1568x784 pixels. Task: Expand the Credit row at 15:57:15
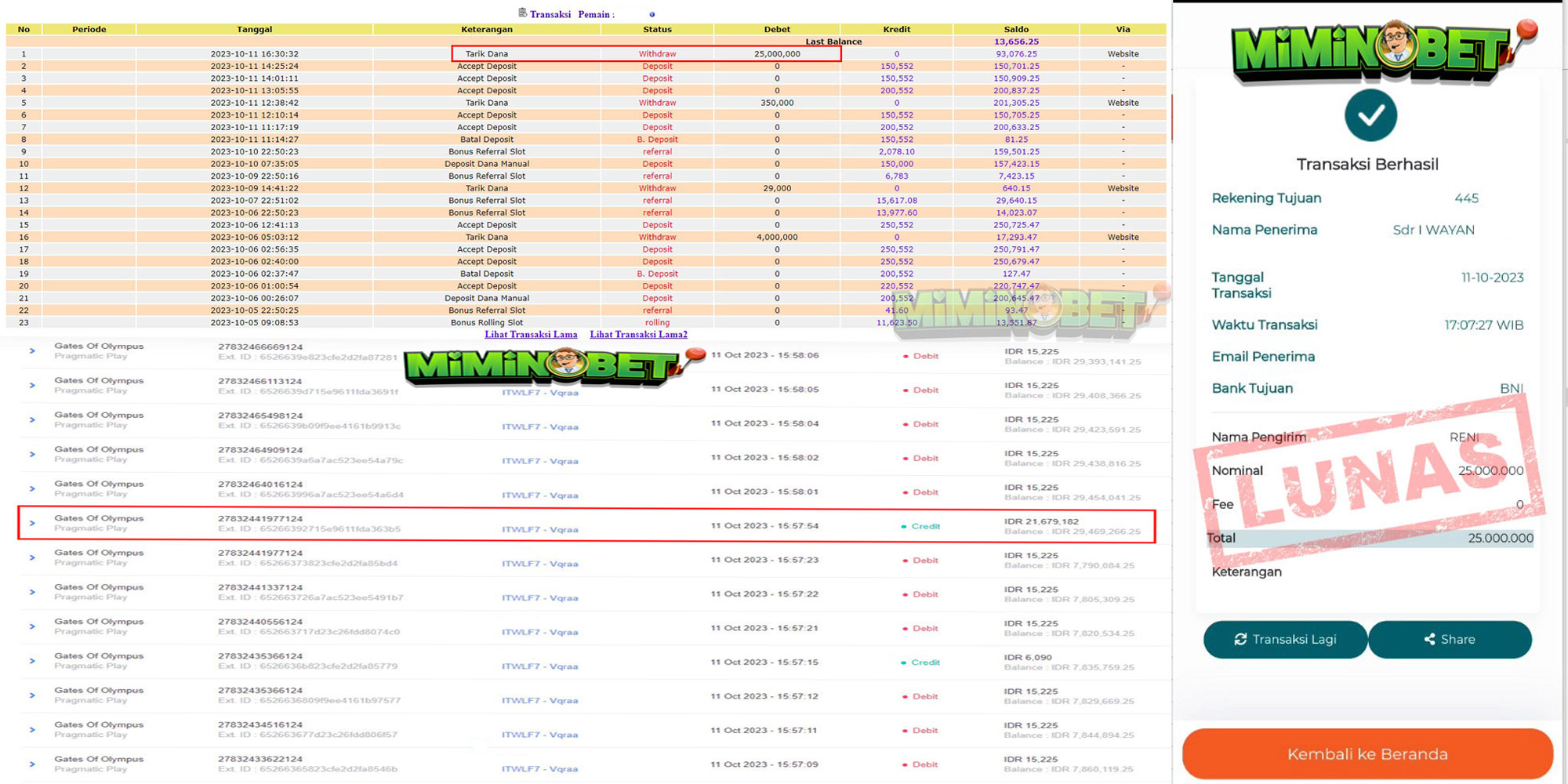pos(32,661)
